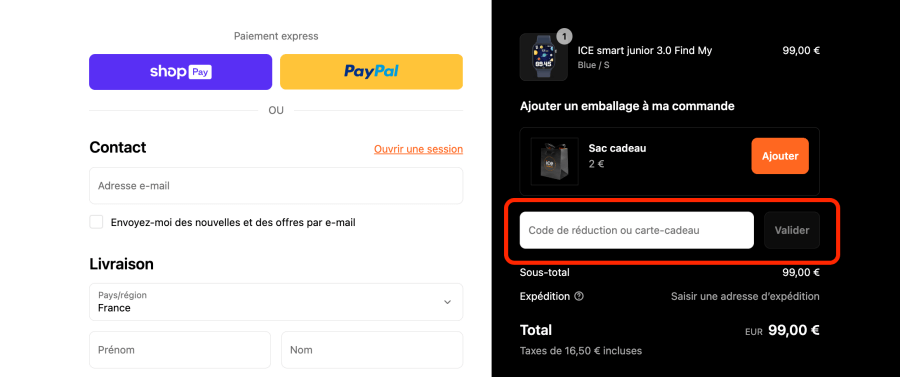Pay with the Shop Pay button
900x377 pixels.
coord(180,72)
